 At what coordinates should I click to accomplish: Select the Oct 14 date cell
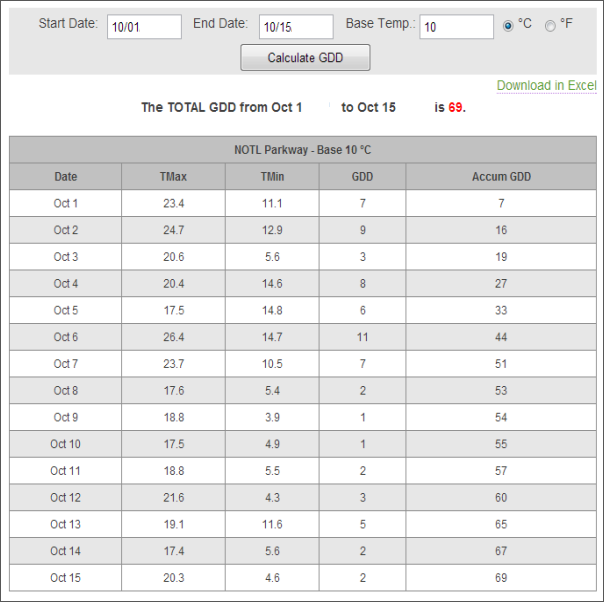pyautogui.click(x=65, y=551)
